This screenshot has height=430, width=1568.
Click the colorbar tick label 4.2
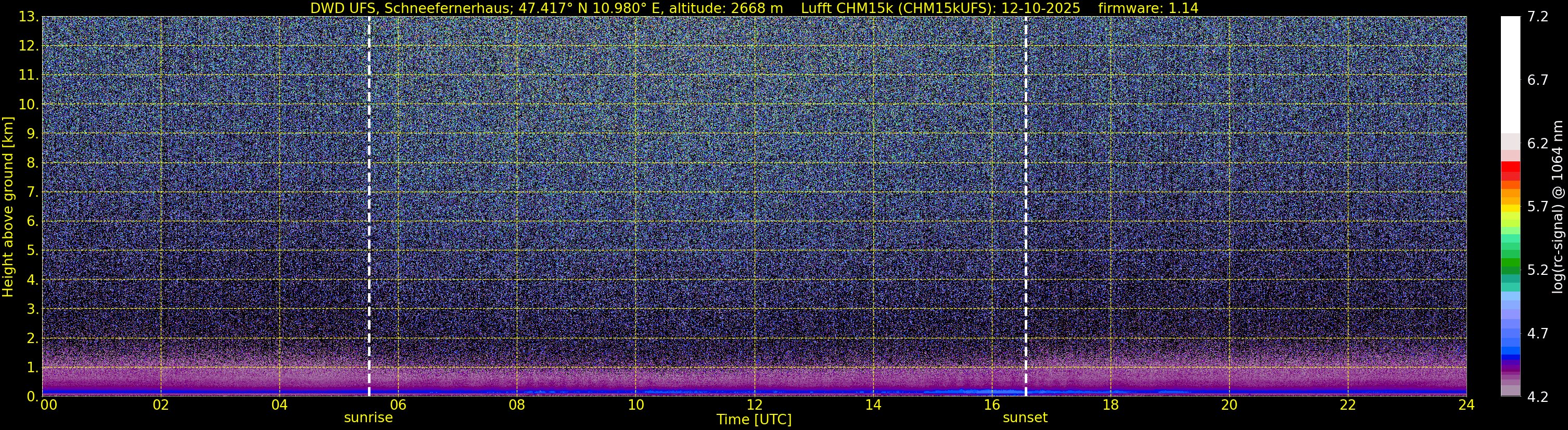[1538, 397]
